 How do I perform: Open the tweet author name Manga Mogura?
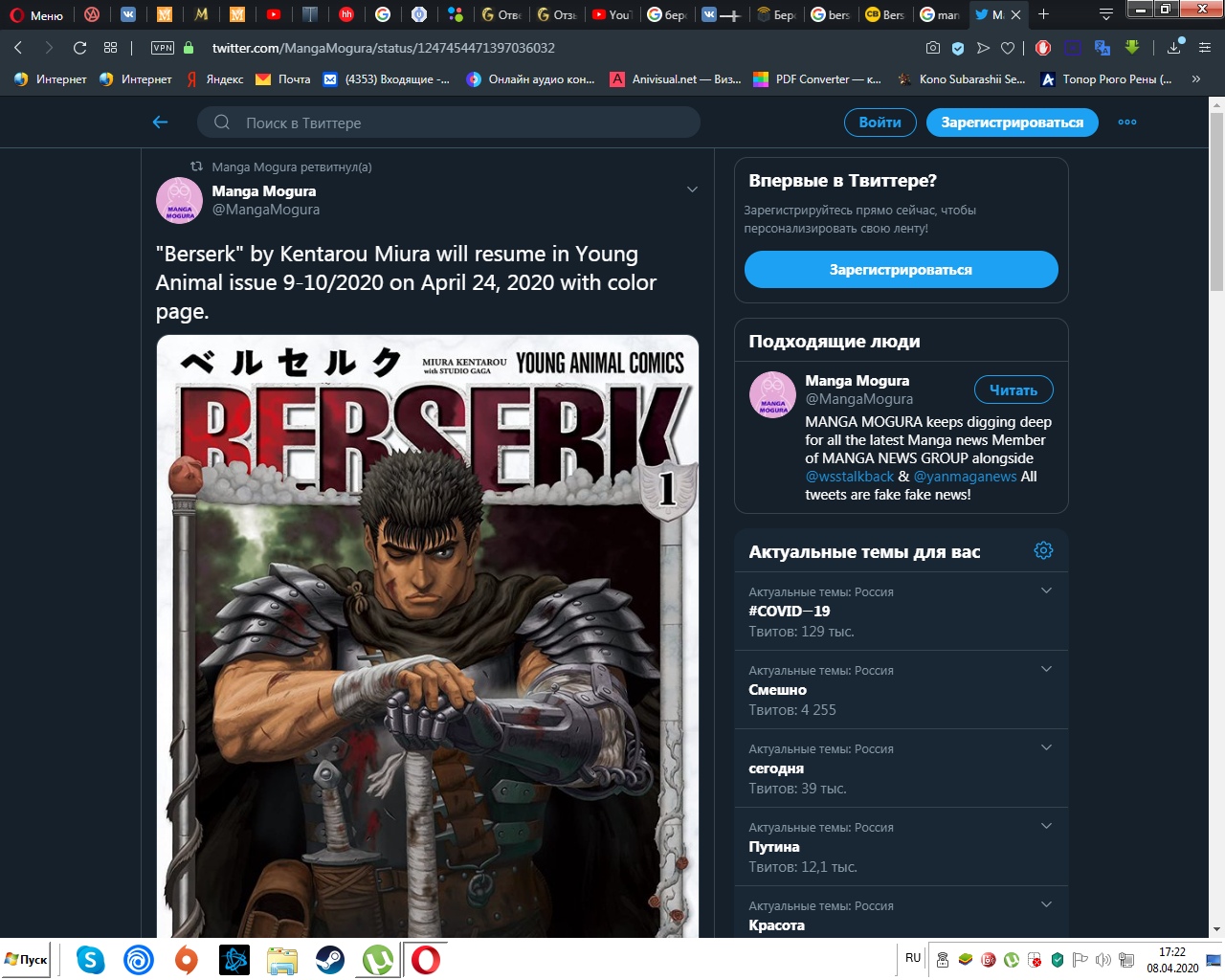click(x=264, y=191)
